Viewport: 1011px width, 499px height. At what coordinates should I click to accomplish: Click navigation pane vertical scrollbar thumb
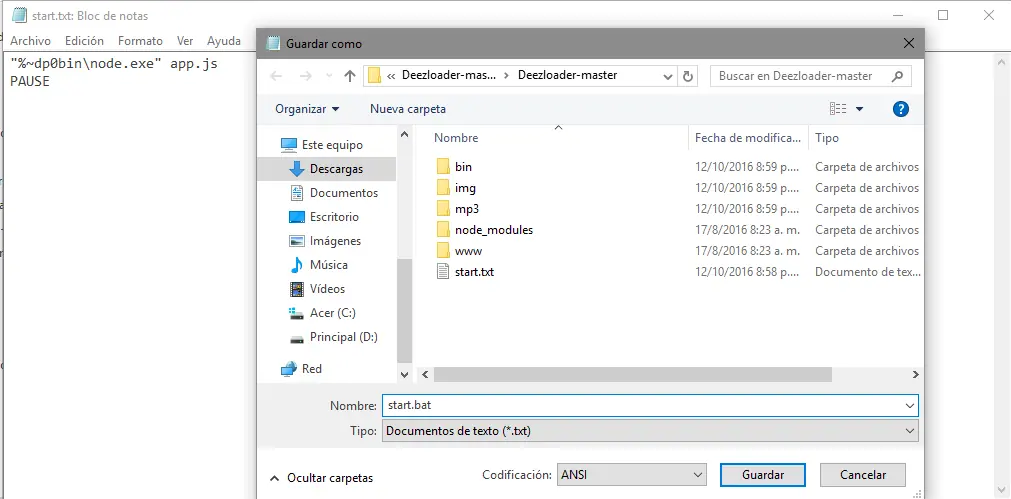click(404, 310)
